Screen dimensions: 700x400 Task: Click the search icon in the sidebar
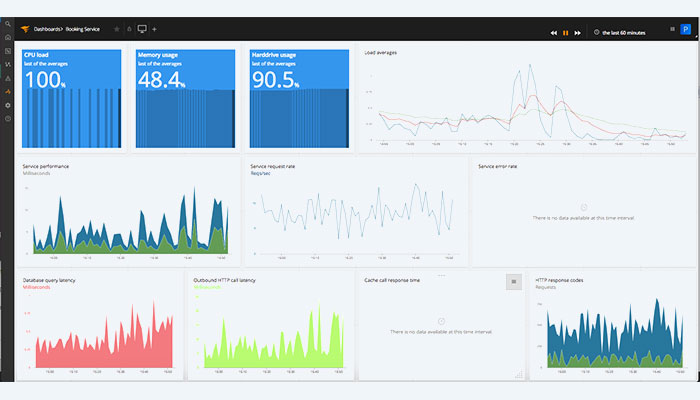[x=8, y=23]
